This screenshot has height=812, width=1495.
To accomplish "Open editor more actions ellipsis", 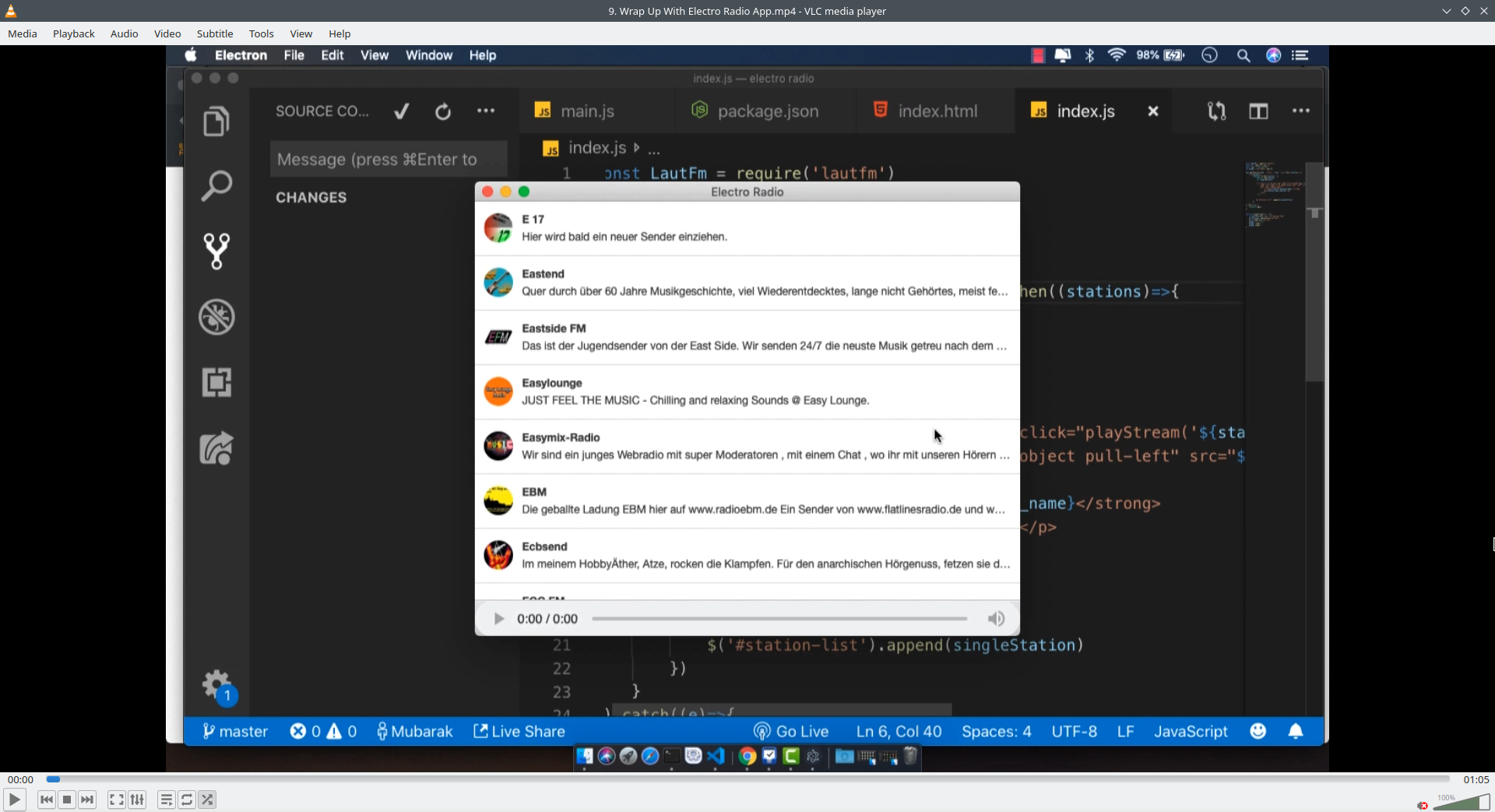I will 1301,111.
